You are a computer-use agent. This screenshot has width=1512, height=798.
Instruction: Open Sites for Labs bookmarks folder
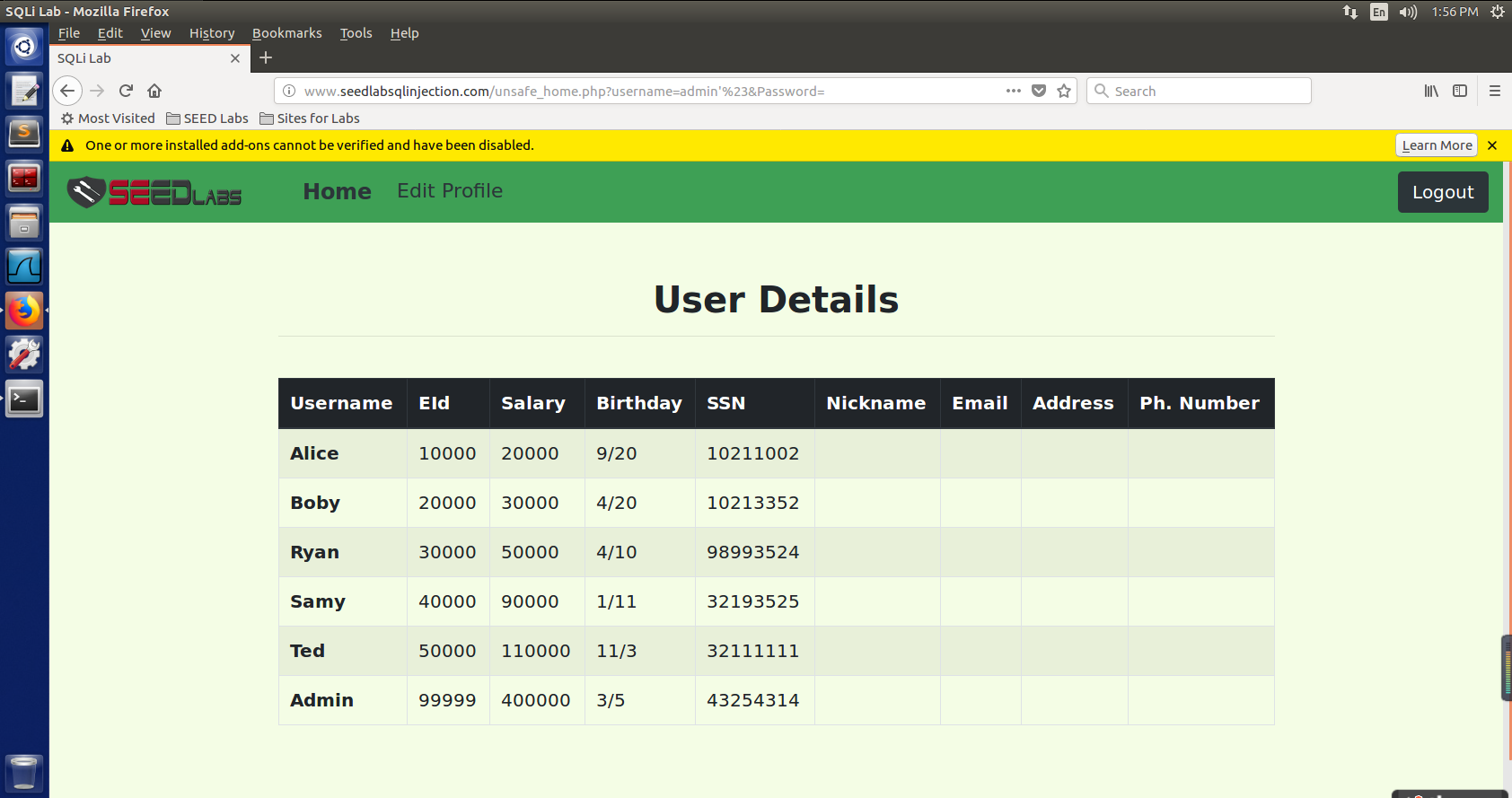[310, 118]
